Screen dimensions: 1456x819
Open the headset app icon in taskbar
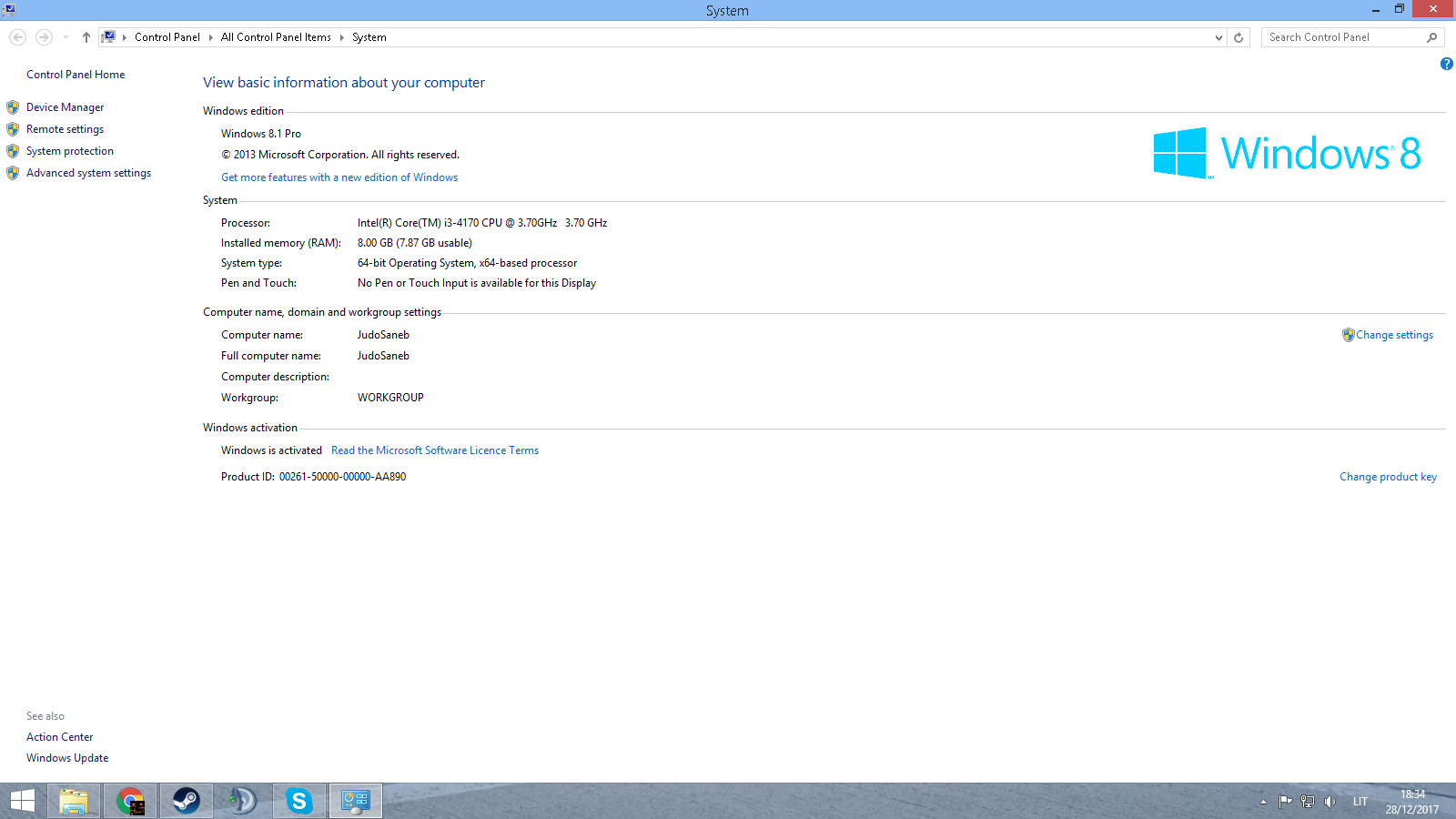pos(242,801)
